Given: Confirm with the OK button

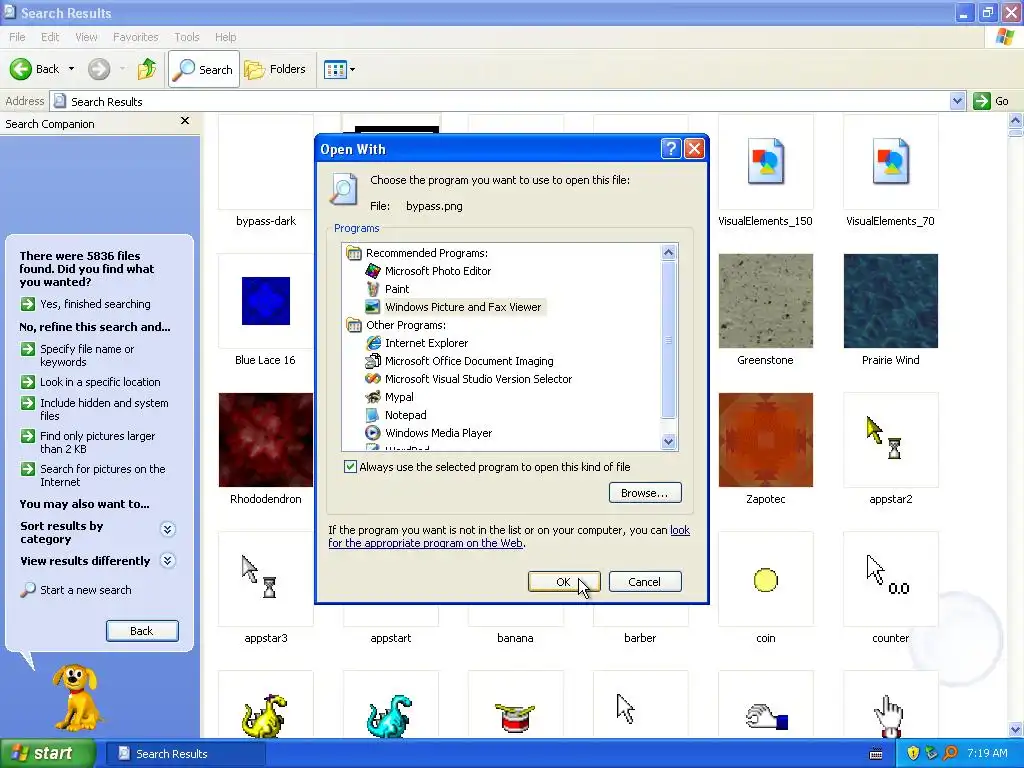Looking at the screenshot, I should click(564, 582).
